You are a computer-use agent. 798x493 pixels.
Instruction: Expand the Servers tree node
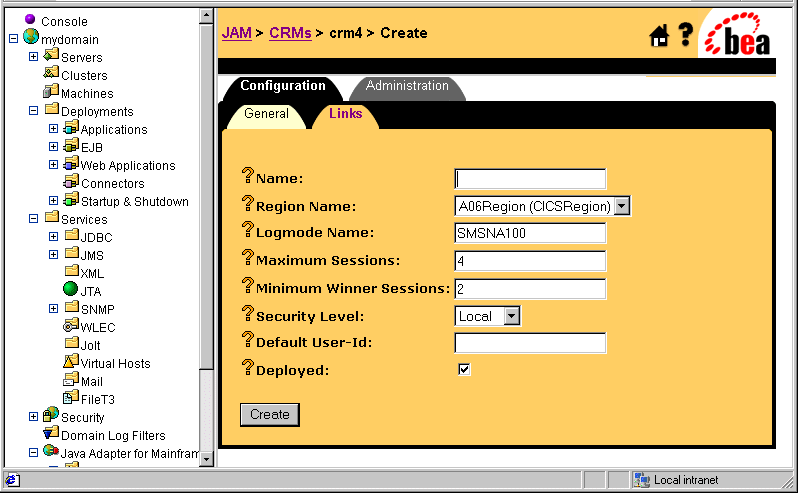(x=34, y=56)
